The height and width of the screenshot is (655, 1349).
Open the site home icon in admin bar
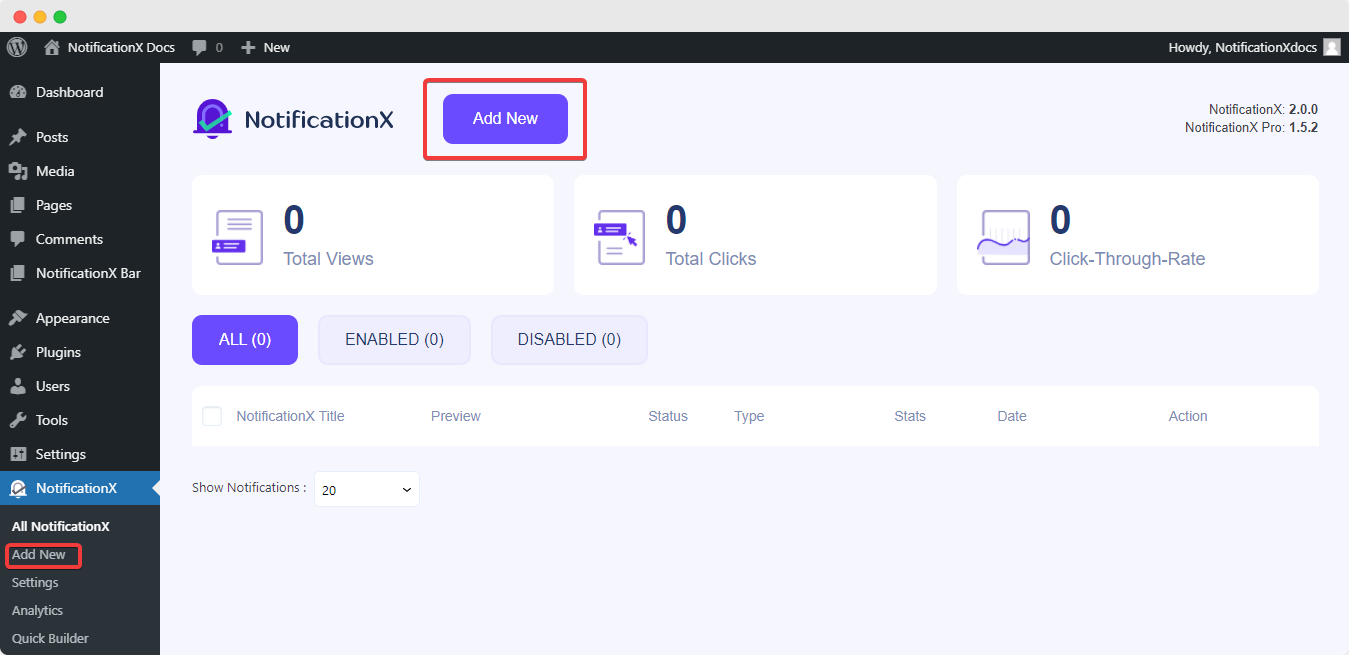[52, 47]
